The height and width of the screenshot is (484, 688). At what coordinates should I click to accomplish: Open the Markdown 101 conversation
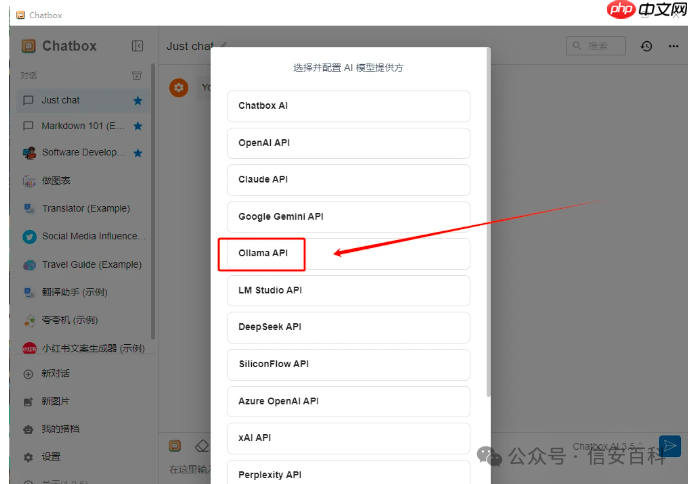[83, 126]
